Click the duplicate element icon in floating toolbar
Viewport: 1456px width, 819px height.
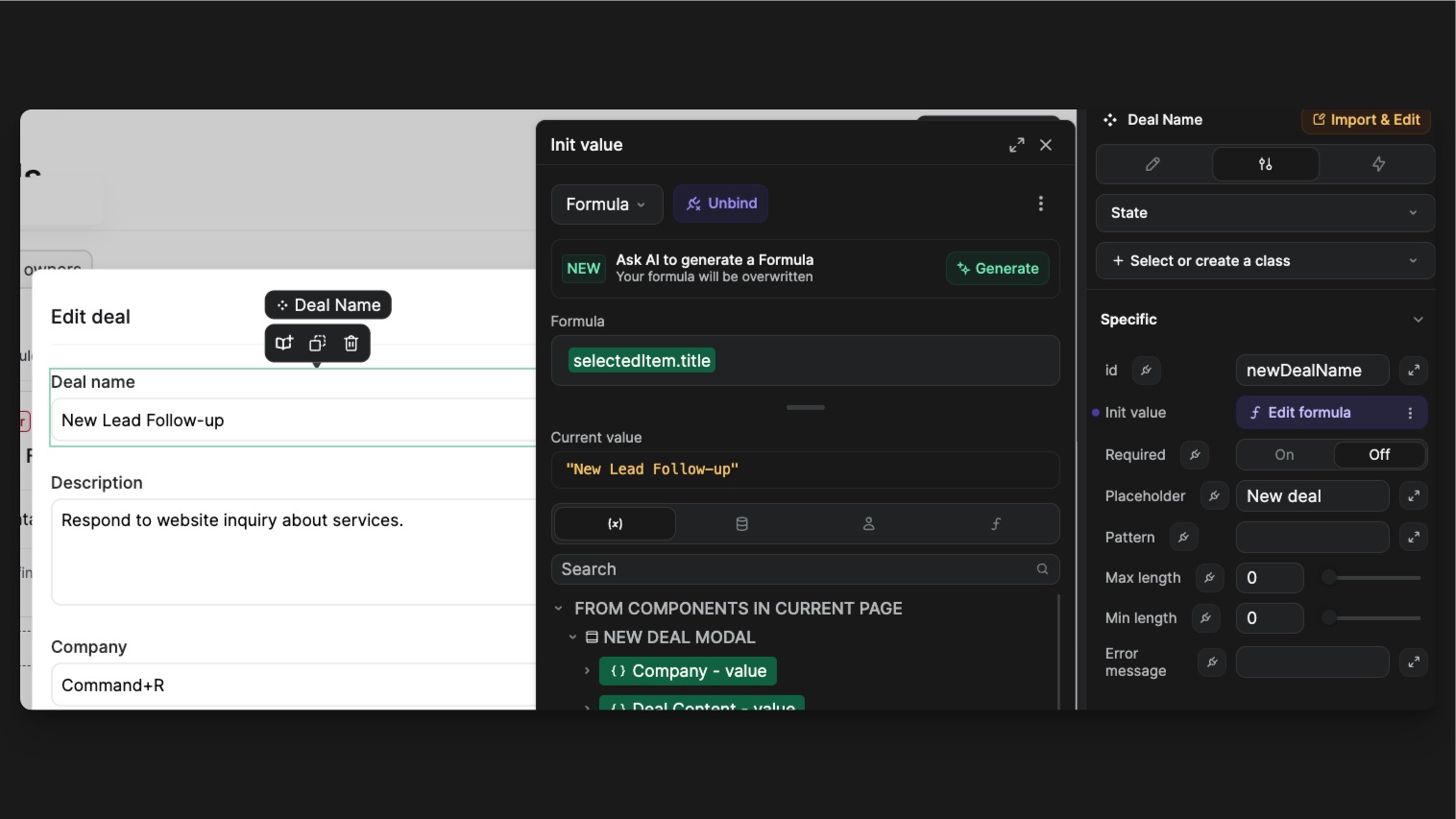click(318, 343)
